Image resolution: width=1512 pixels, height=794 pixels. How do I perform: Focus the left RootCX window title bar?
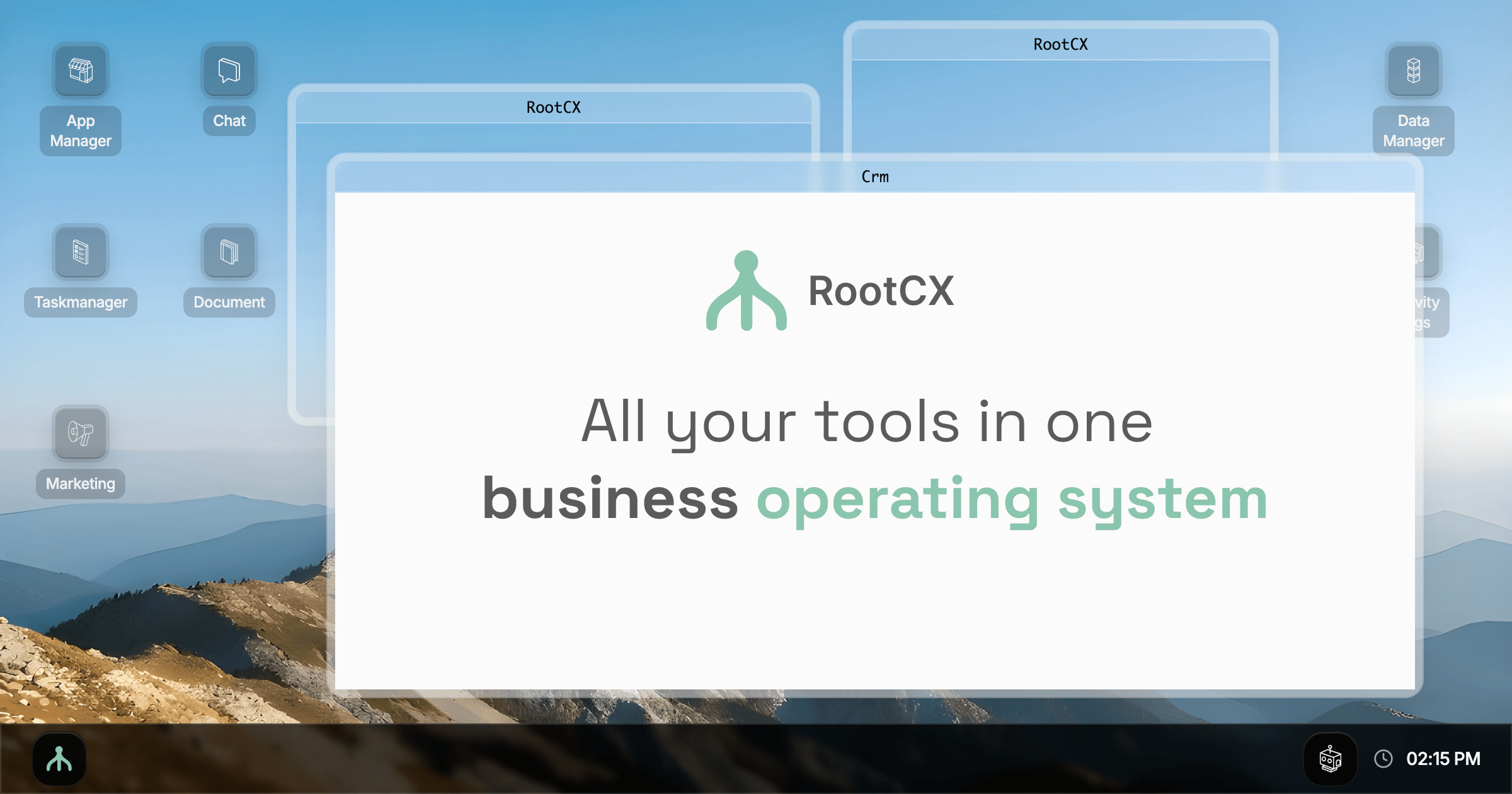point(553,108)
